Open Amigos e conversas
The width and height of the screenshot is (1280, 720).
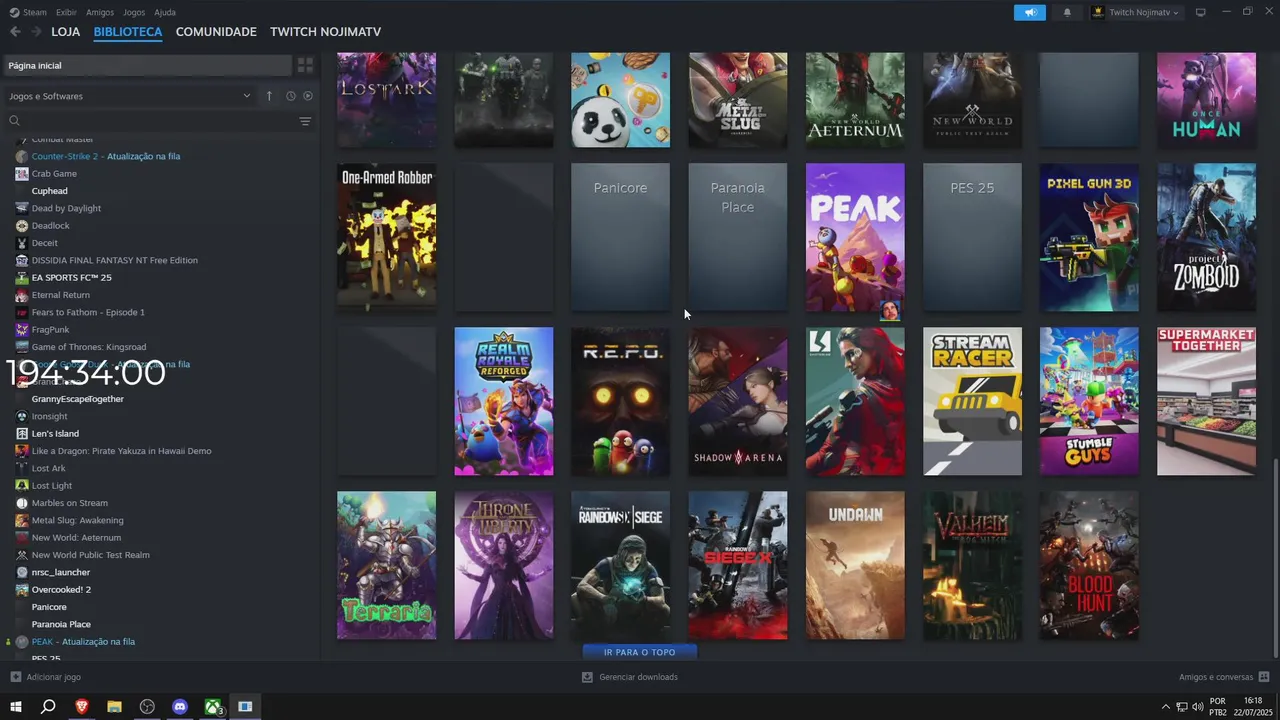(1224, 677)
